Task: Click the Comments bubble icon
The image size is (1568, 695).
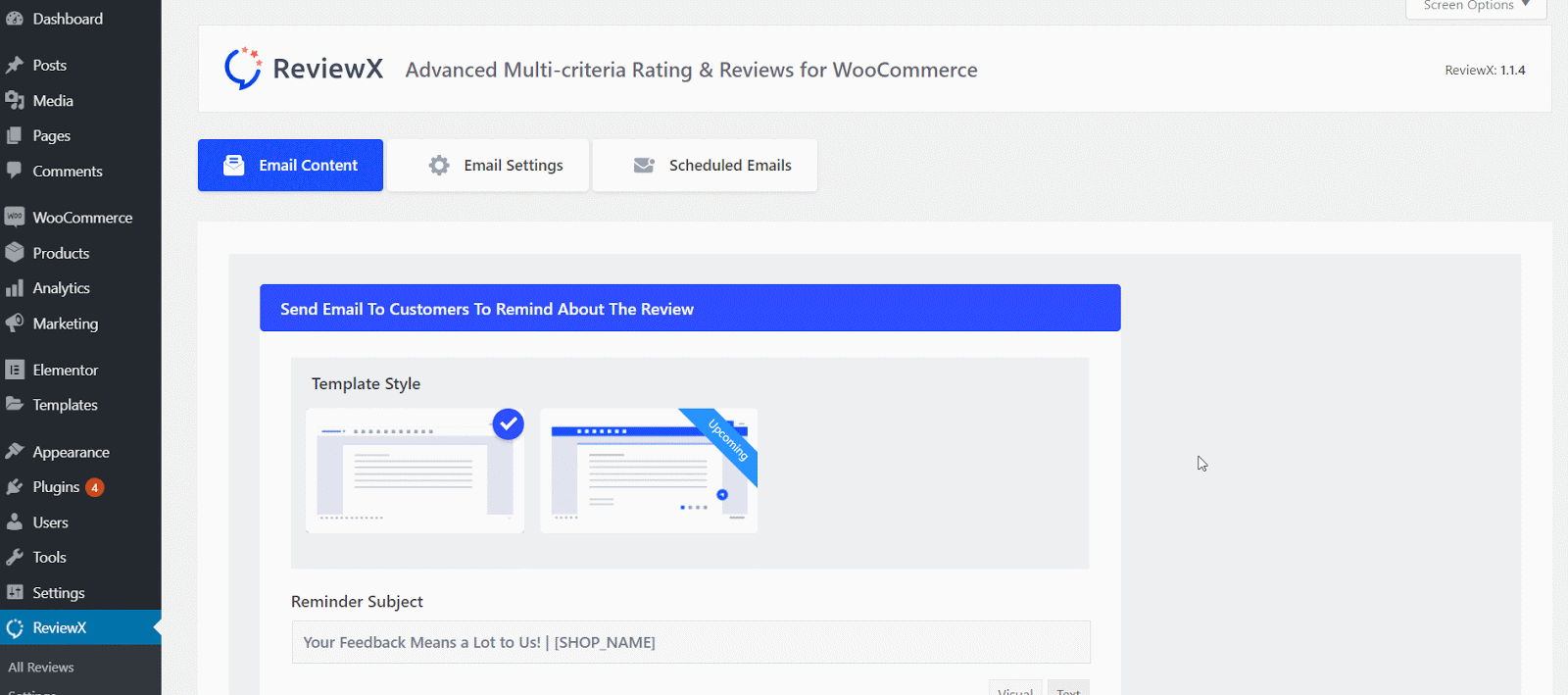Action: [x=15, y=171]
